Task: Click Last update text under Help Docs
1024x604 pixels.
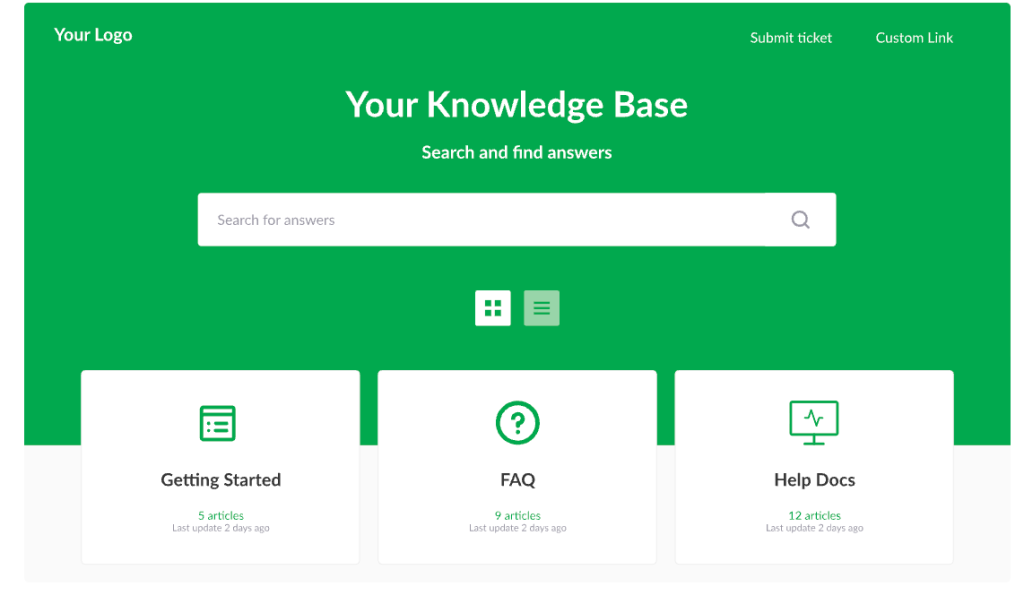Action: point(814,528)
